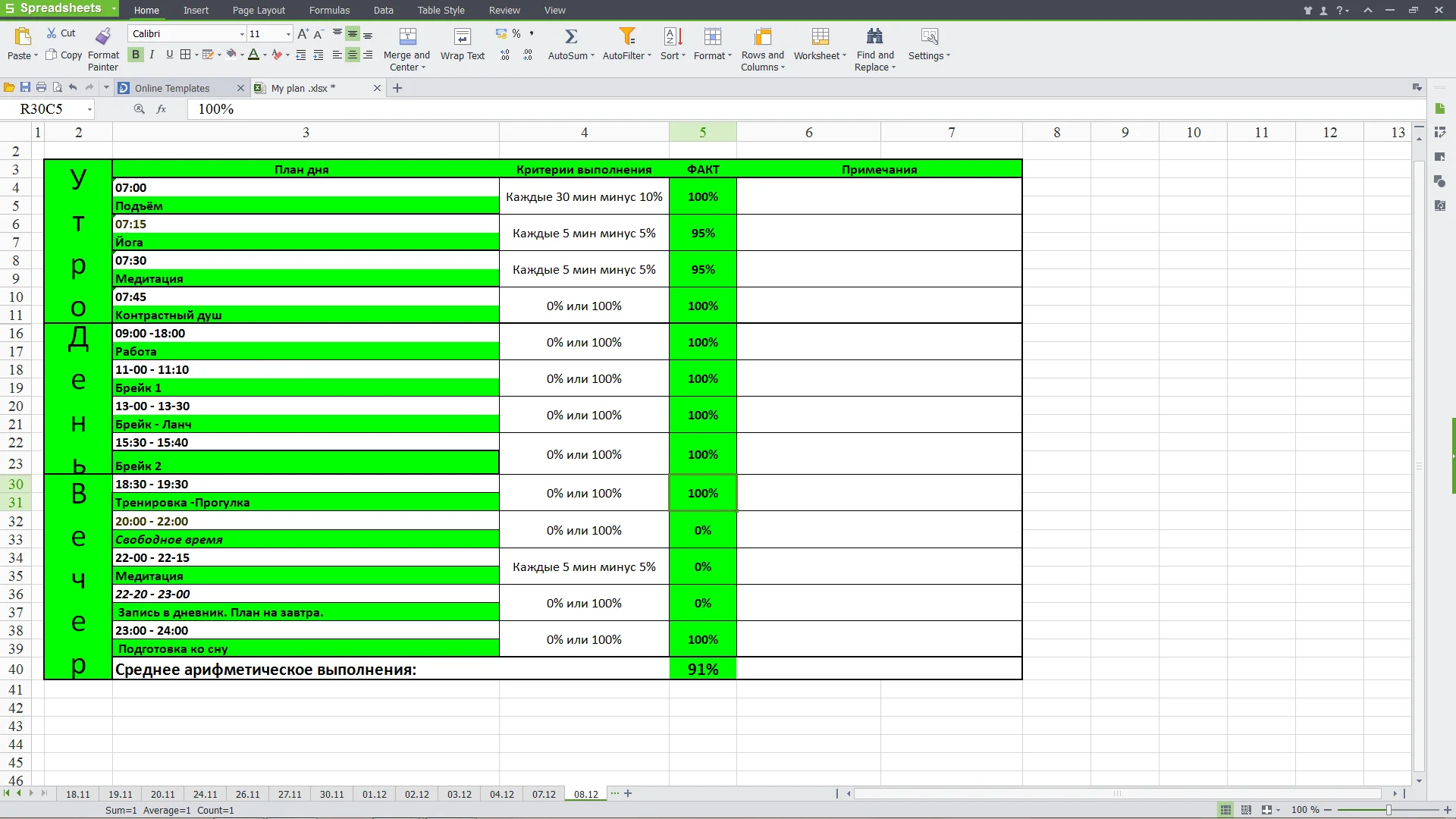The height and width of the screenshot is (819, 1456).
Task: Switch to the 07.12 sheet tab
Action: [544, 794]
